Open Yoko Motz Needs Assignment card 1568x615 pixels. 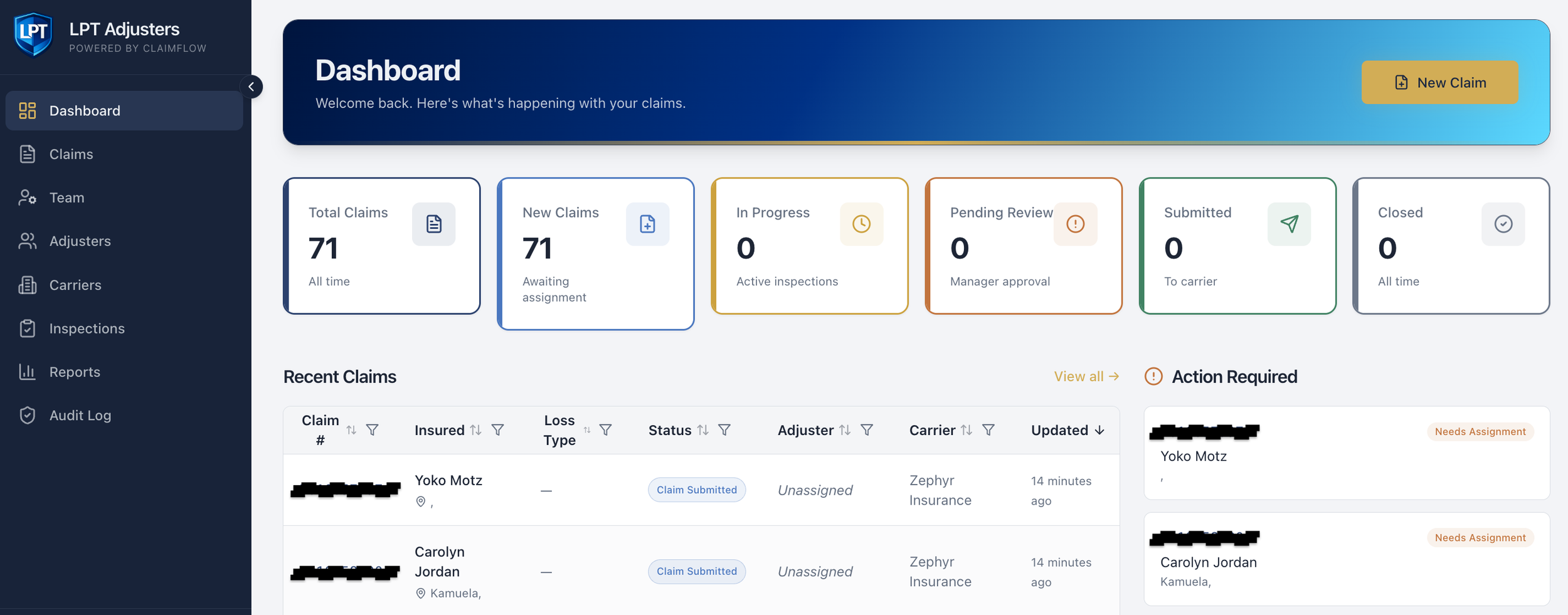[1347, 453]
